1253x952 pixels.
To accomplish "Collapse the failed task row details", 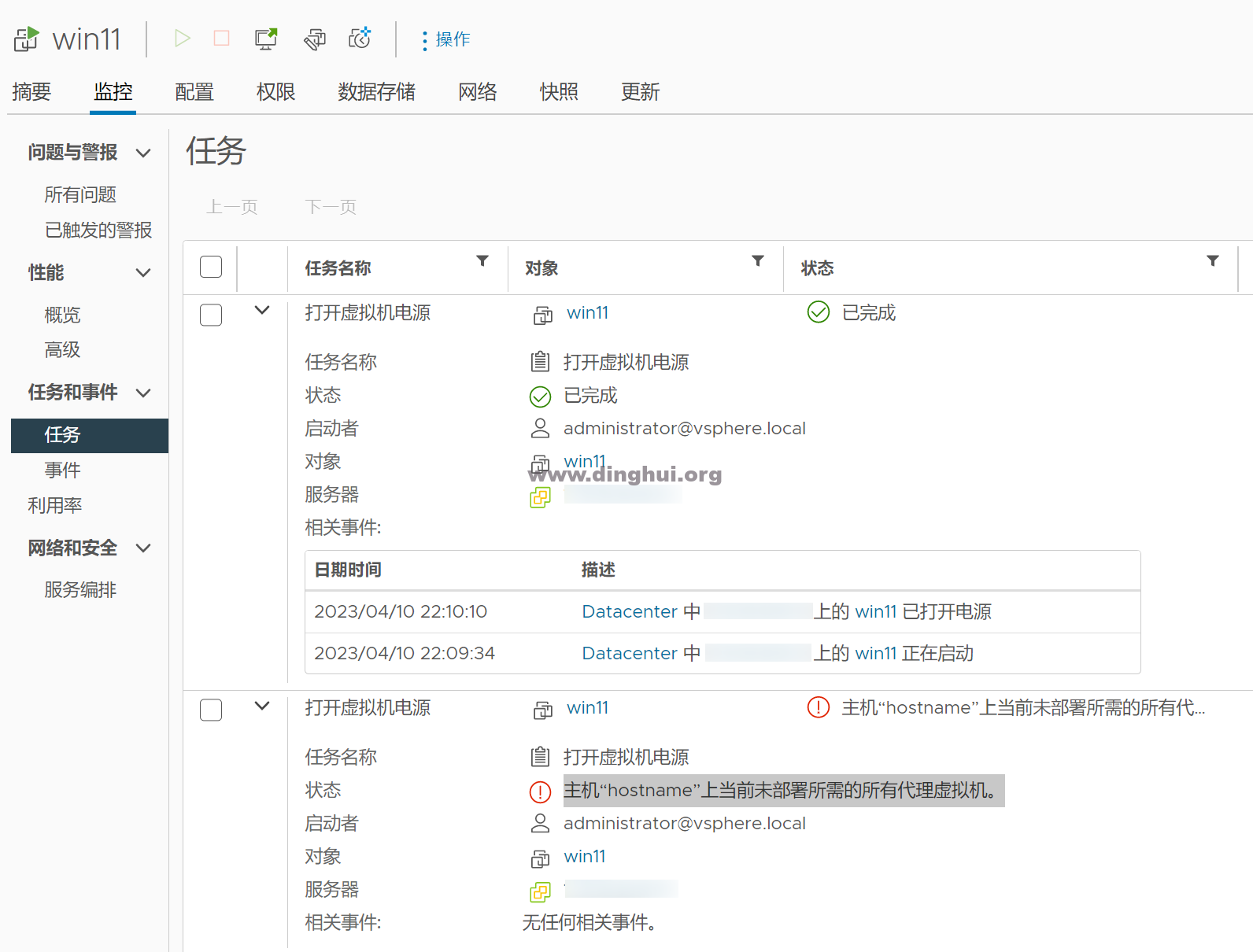I will tap(262, 706).
